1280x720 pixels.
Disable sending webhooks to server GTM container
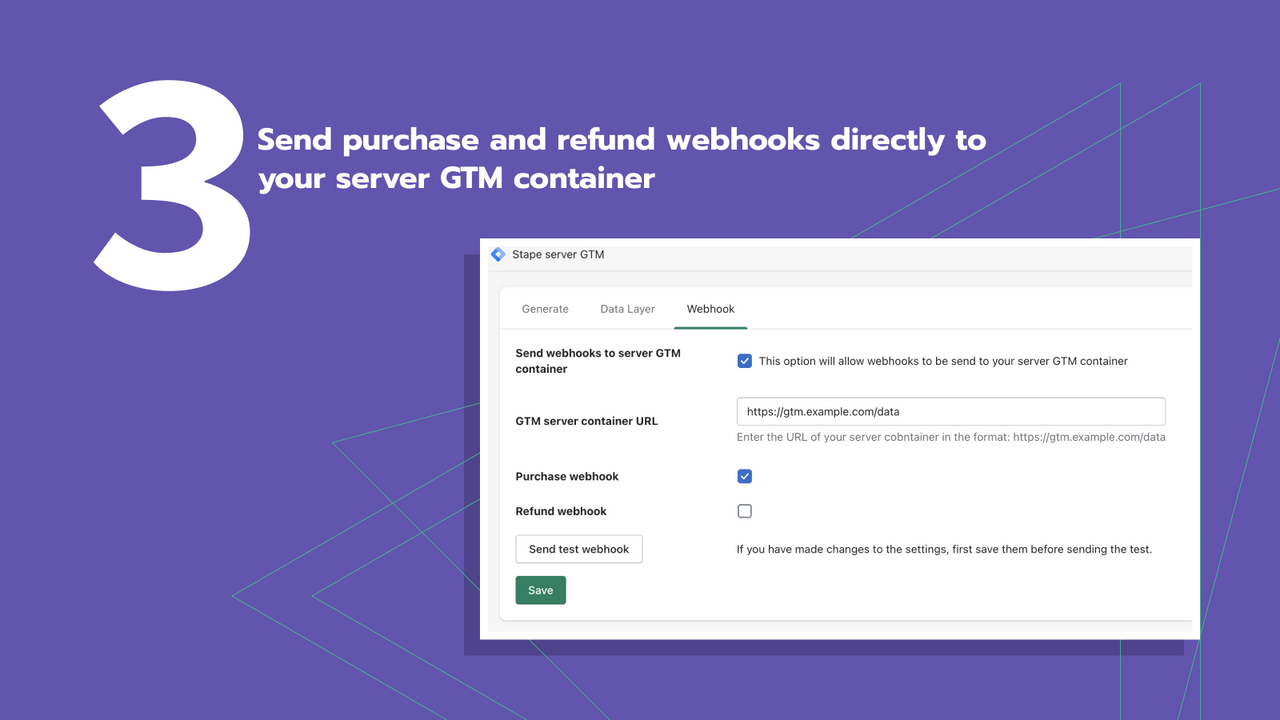745,361
